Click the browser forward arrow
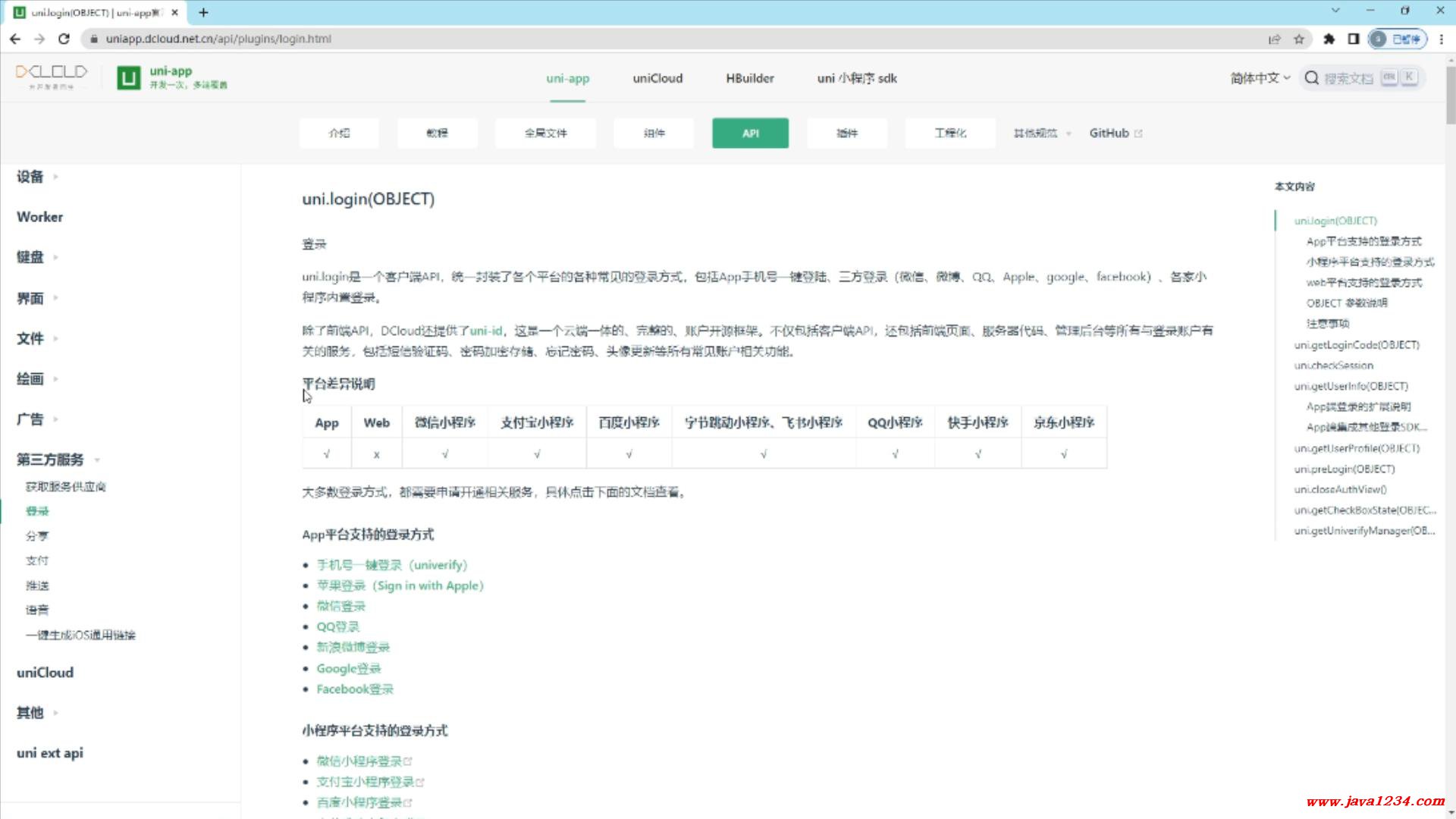The image size is (1456, 819). coord(39,39)
